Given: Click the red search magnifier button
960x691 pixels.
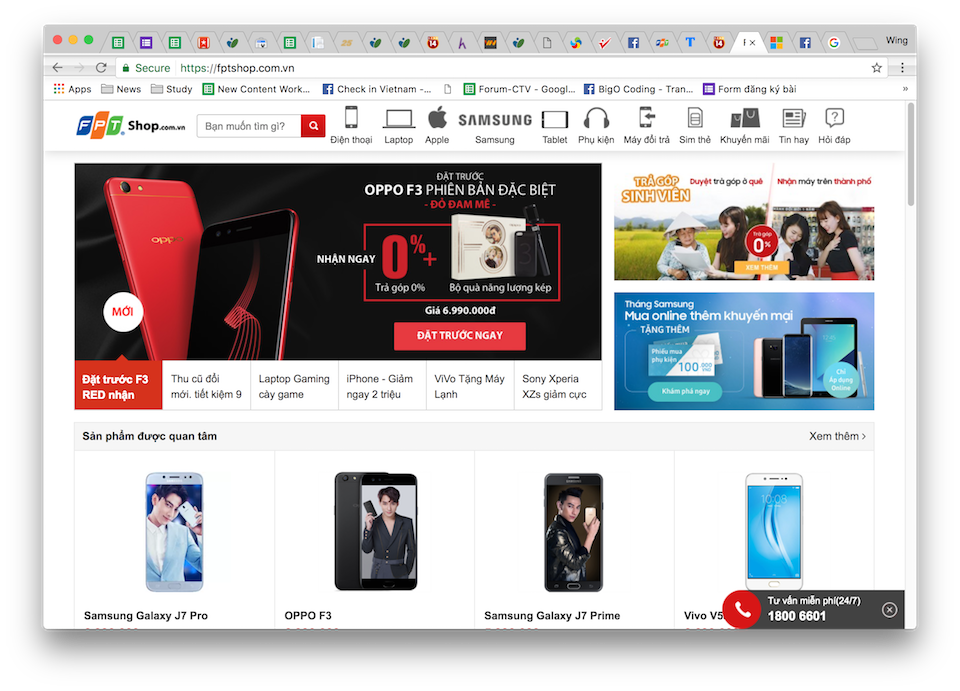Looking at the screenshot, I should tap(313, 126).
